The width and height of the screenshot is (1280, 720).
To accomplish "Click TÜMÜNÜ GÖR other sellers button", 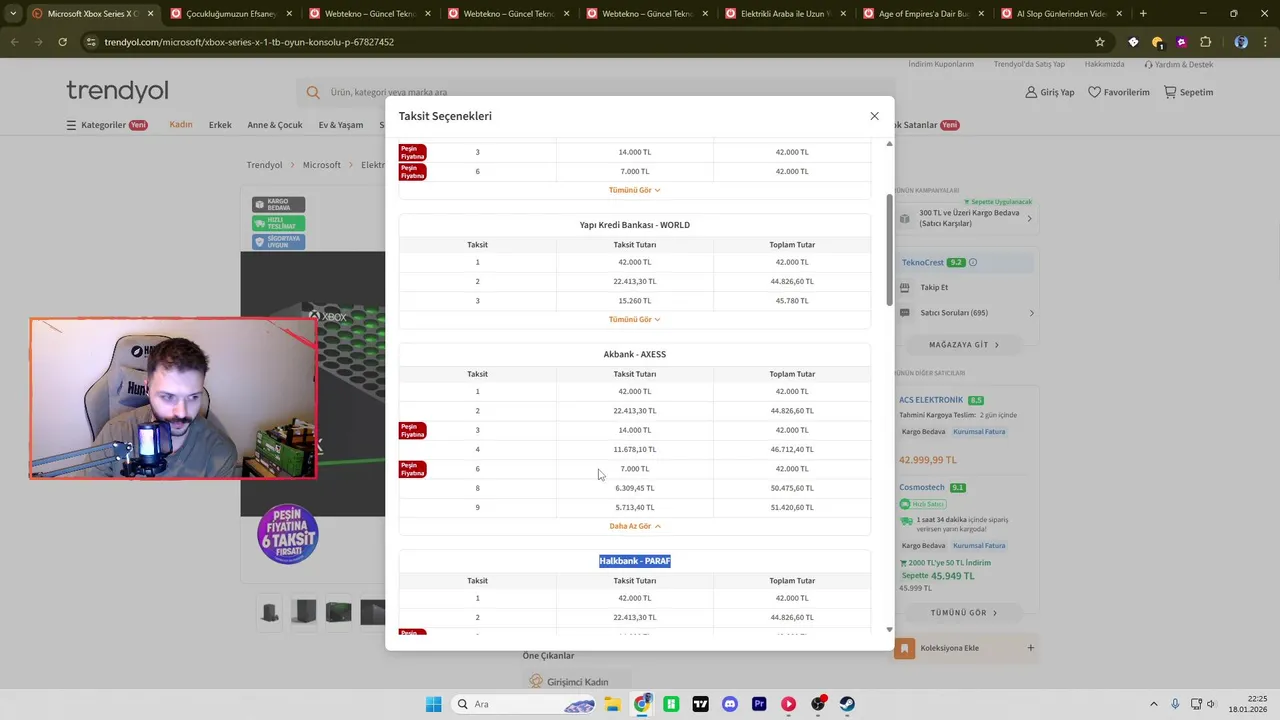I will coord(964,613).
